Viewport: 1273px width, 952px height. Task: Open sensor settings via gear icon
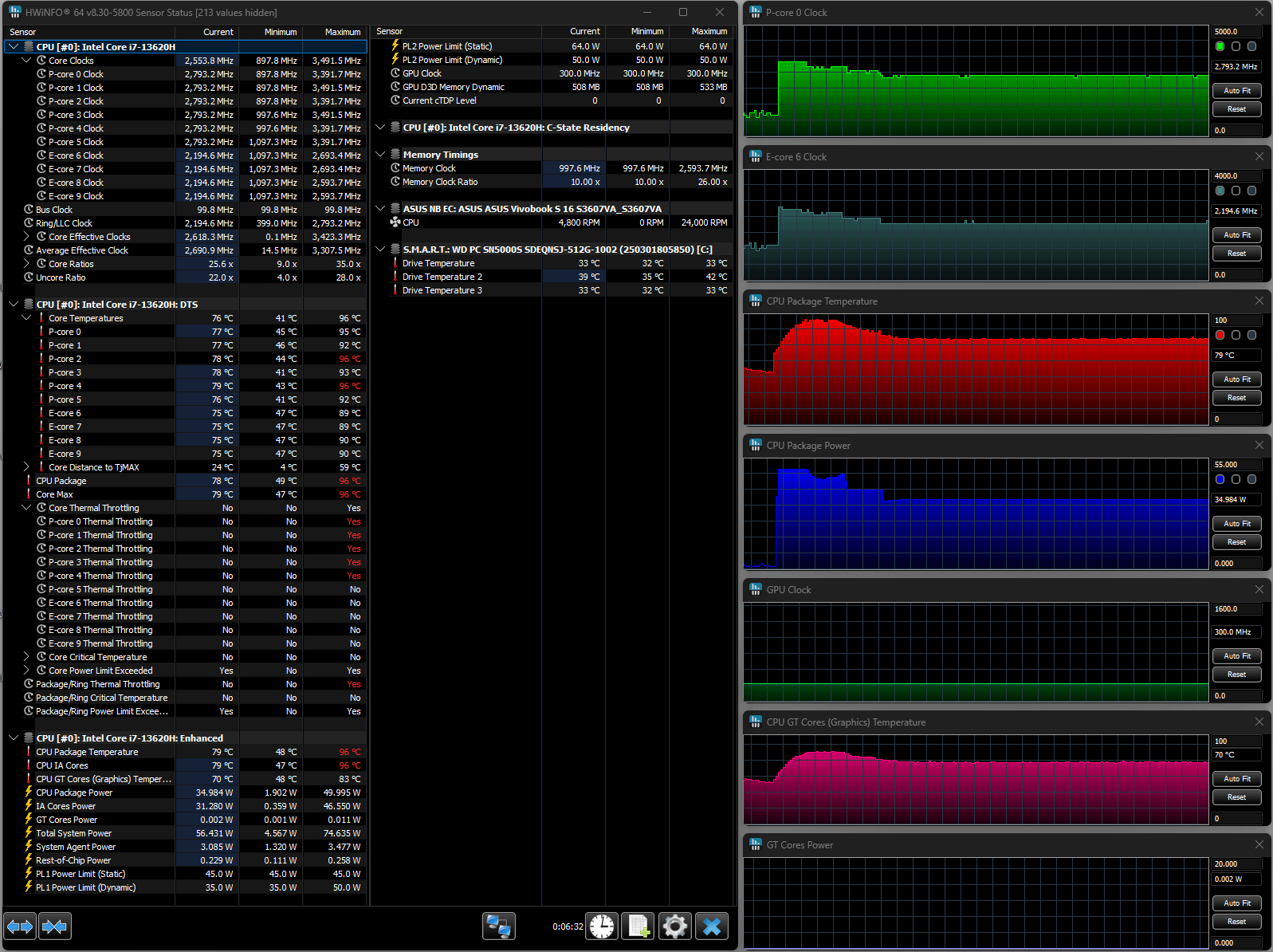coord(674,926)
